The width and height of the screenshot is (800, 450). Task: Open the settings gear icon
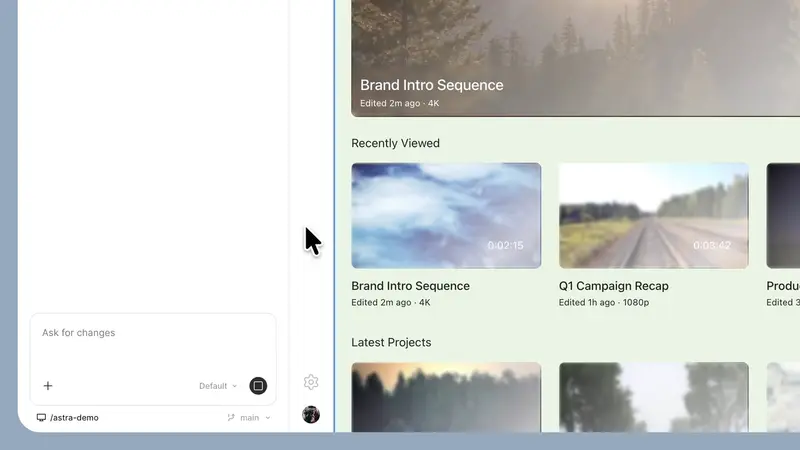pyautogui.click(x=311, y=382)
